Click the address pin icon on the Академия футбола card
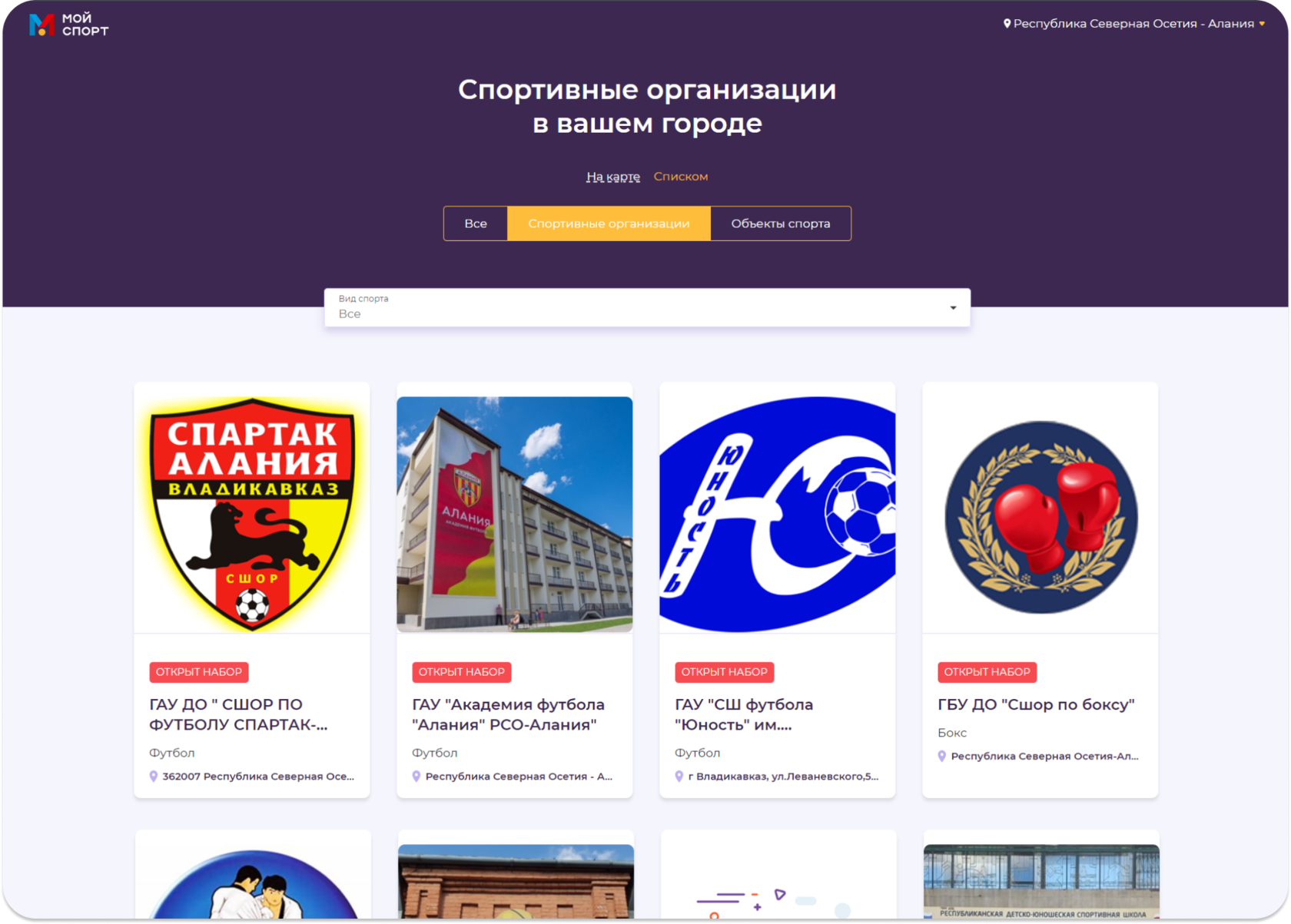1291x924 pixels. click(x=417, y=777)
